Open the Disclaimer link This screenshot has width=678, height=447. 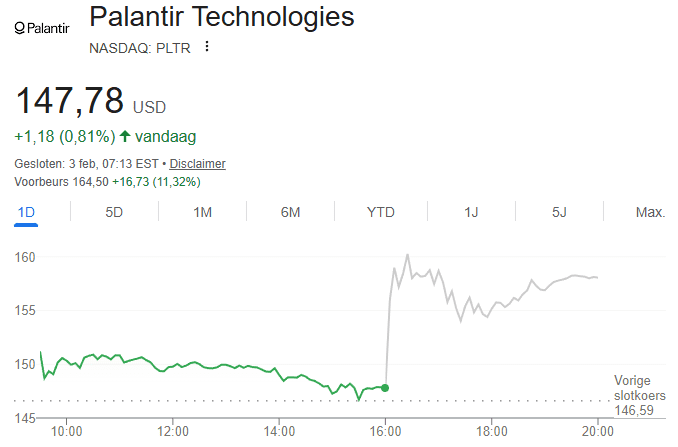[x=197, y=163]
